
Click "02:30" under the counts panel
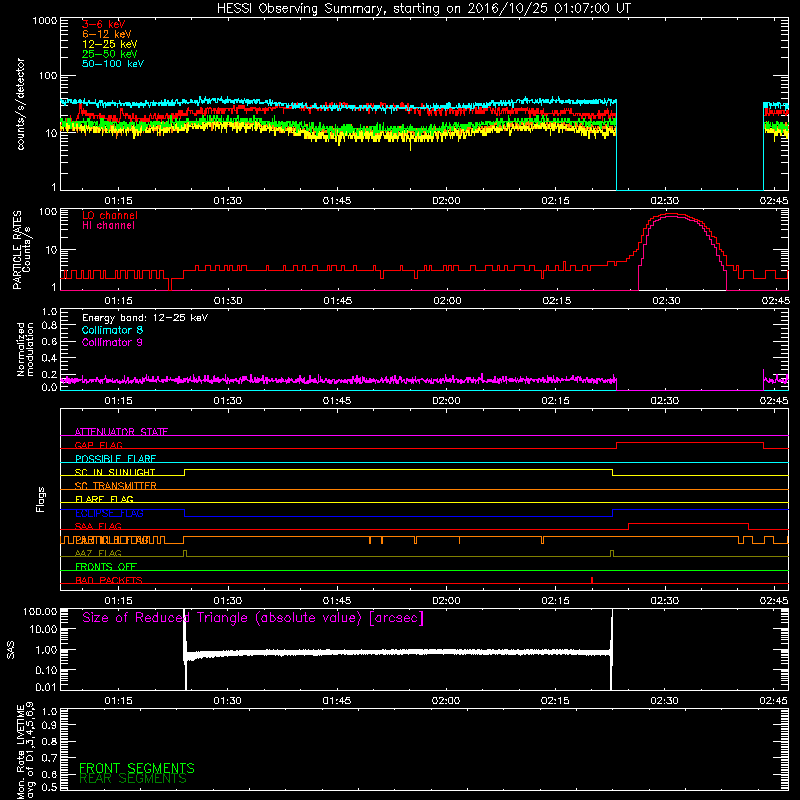(665, 201)
